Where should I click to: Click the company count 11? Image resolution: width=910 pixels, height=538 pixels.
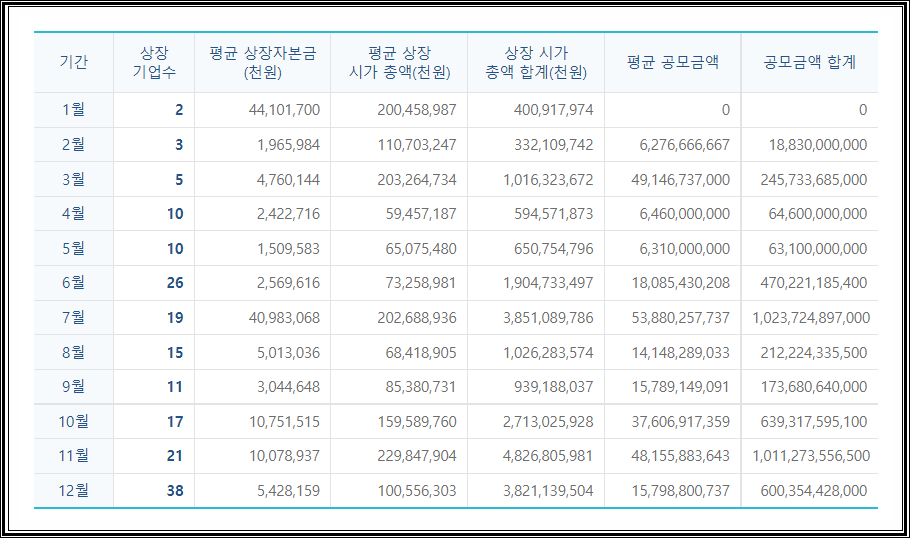175,387
